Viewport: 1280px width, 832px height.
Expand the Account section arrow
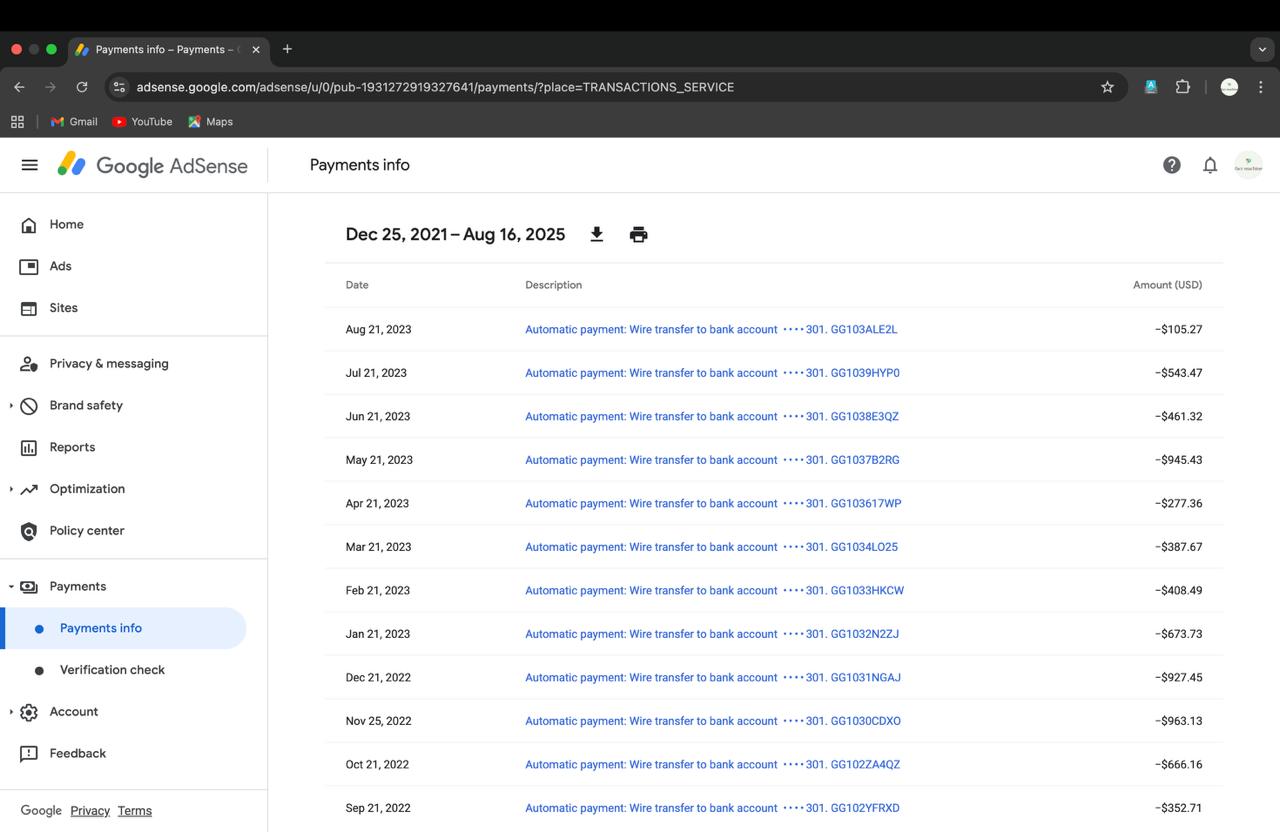point(11,712)
